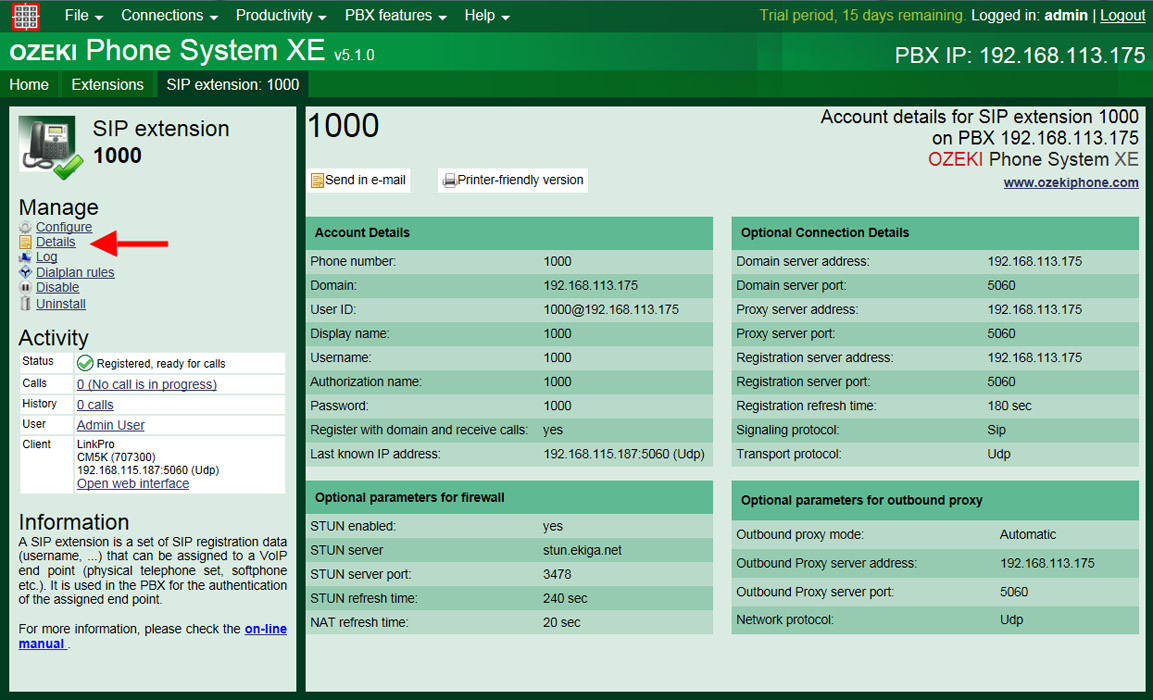Click the STUN refresh time '240 sec' value

point(565,599)
